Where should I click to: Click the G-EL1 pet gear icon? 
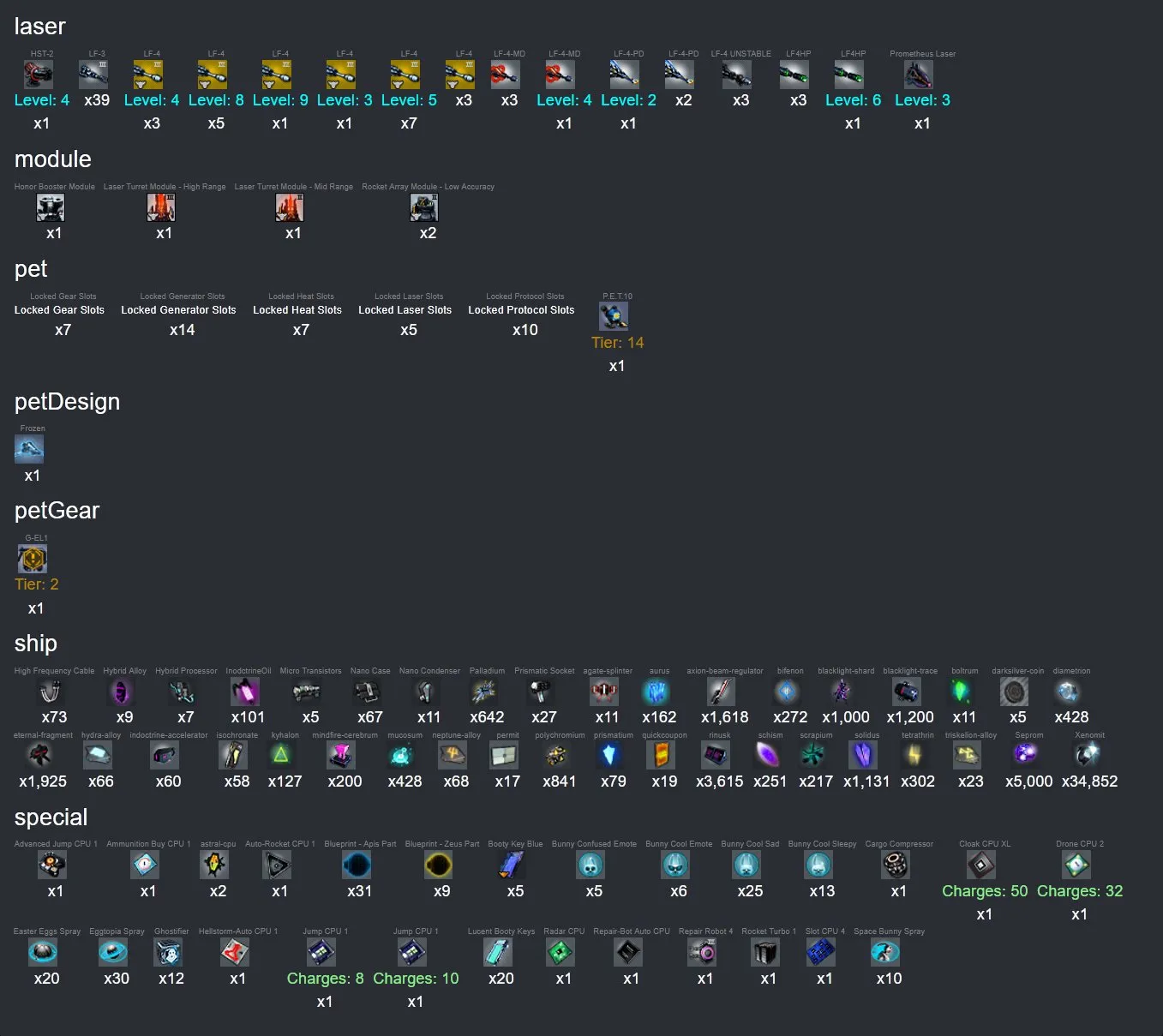[x=33, y=559]
